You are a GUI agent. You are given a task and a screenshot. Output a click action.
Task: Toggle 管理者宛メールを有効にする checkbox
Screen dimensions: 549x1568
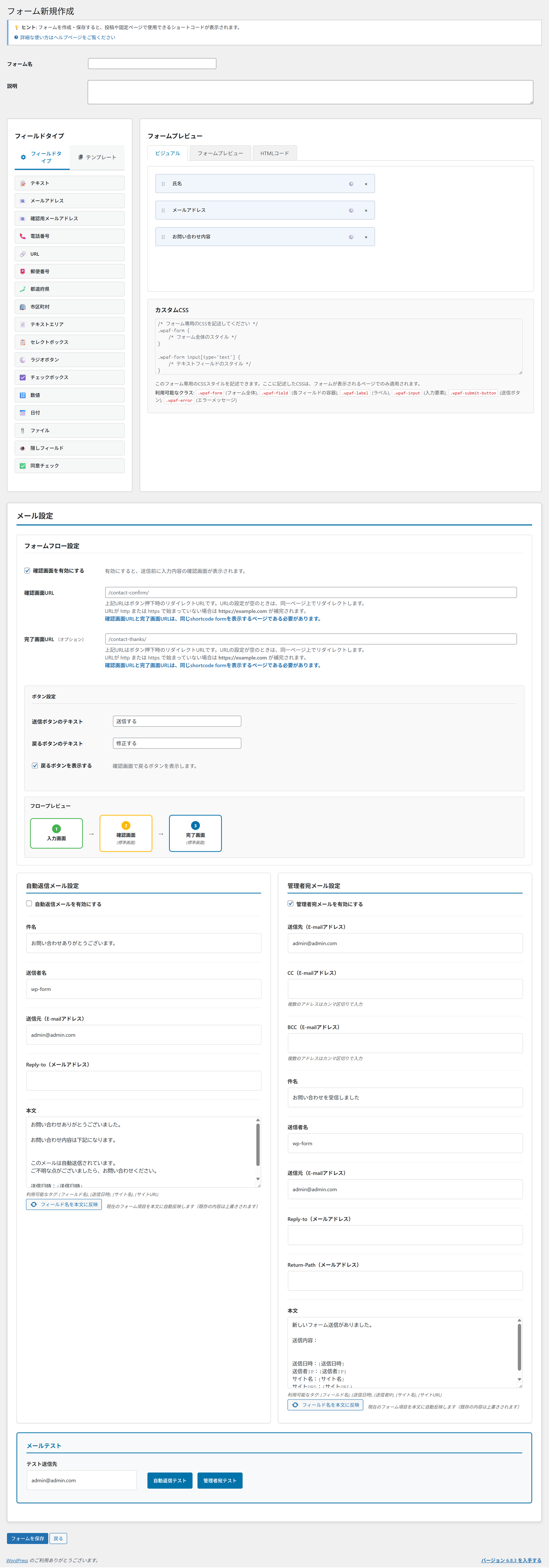[x=291, y=903]
